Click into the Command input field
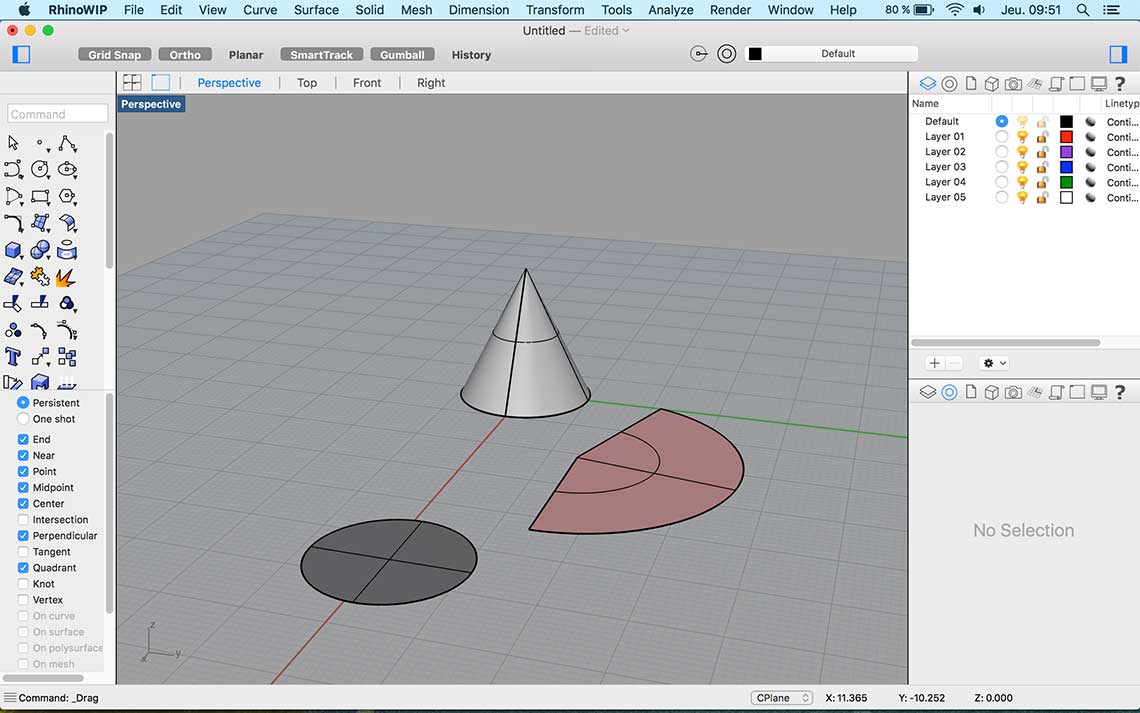The width and height of the screenshot is (1140, 713). 57,114
